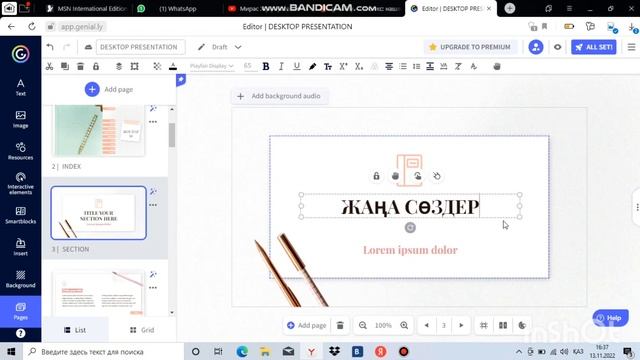640x360 pixels.
Task: Open the preview eye icon
Action: tap(558, 47)
